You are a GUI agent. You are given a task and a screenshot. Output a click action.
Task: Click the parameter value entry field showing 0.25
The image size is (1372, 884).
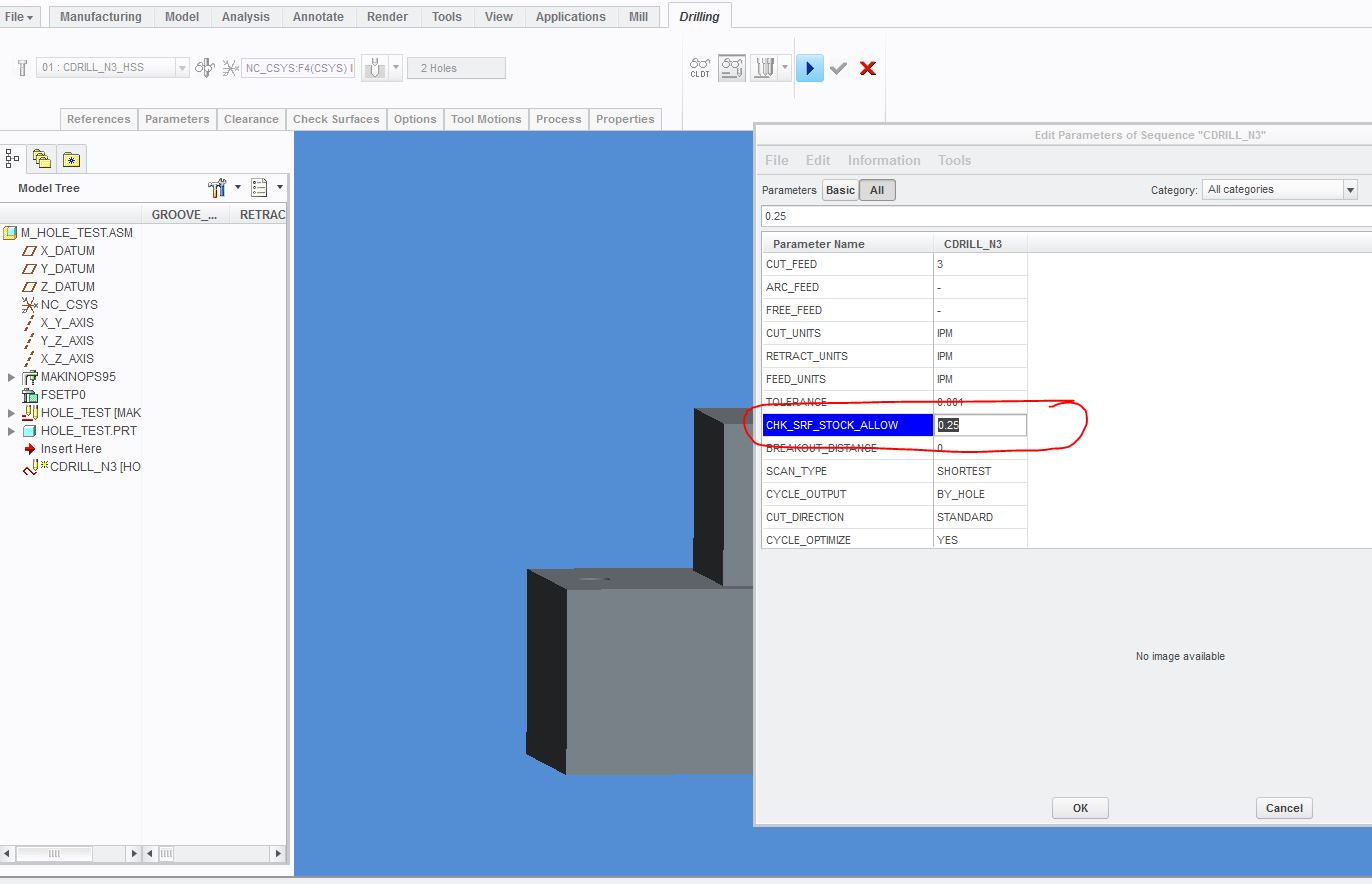(x=1066, y=216)
